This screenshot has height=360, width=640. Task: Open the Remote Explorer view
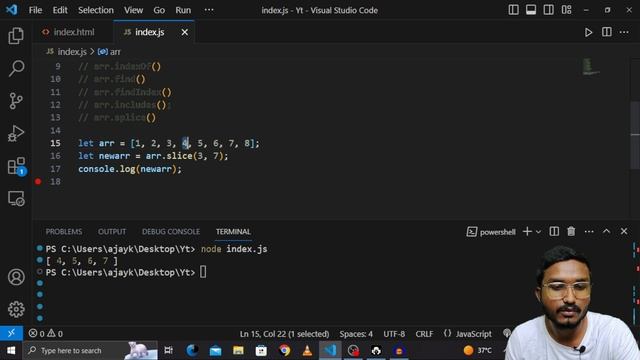[x=16, y=198]
